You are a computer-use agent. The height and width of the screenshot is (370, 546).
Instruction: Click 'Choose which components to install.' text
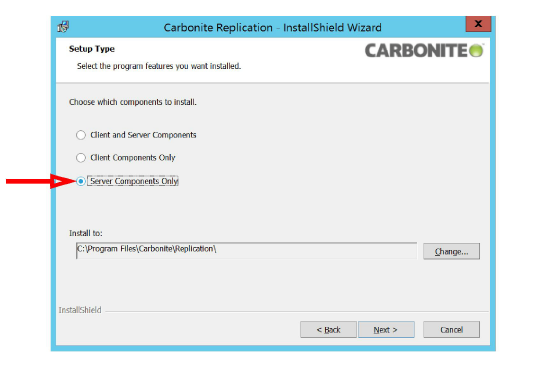tap(133, 102)
